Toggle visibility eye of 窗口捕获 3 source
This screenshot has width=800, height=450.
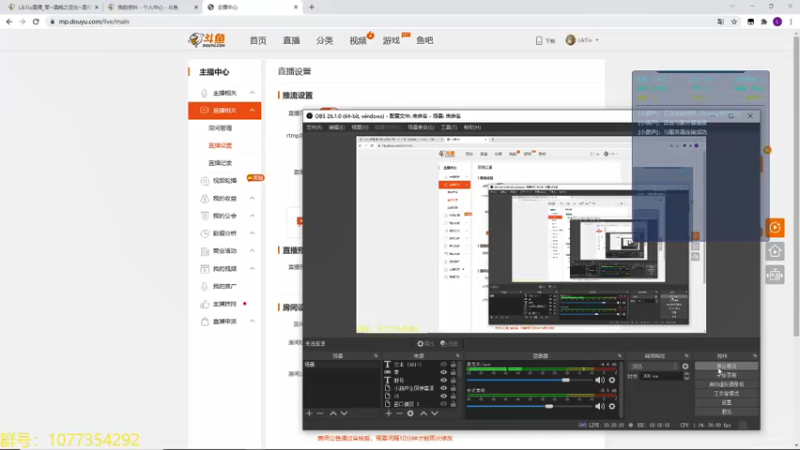443,404
